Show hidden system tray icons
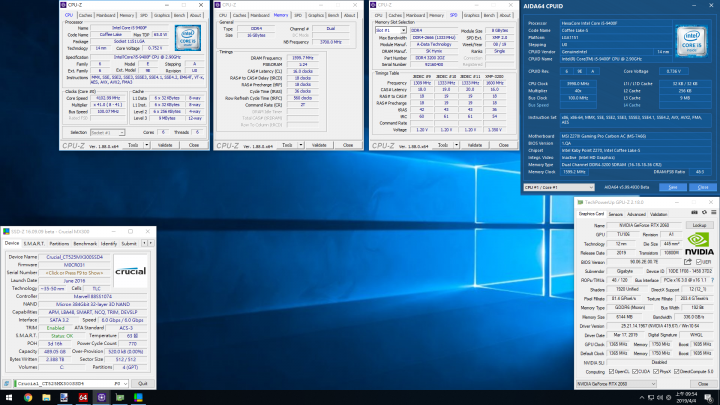Image resolution: width=720 pixels, height=405 pixels. pos(641,398)
